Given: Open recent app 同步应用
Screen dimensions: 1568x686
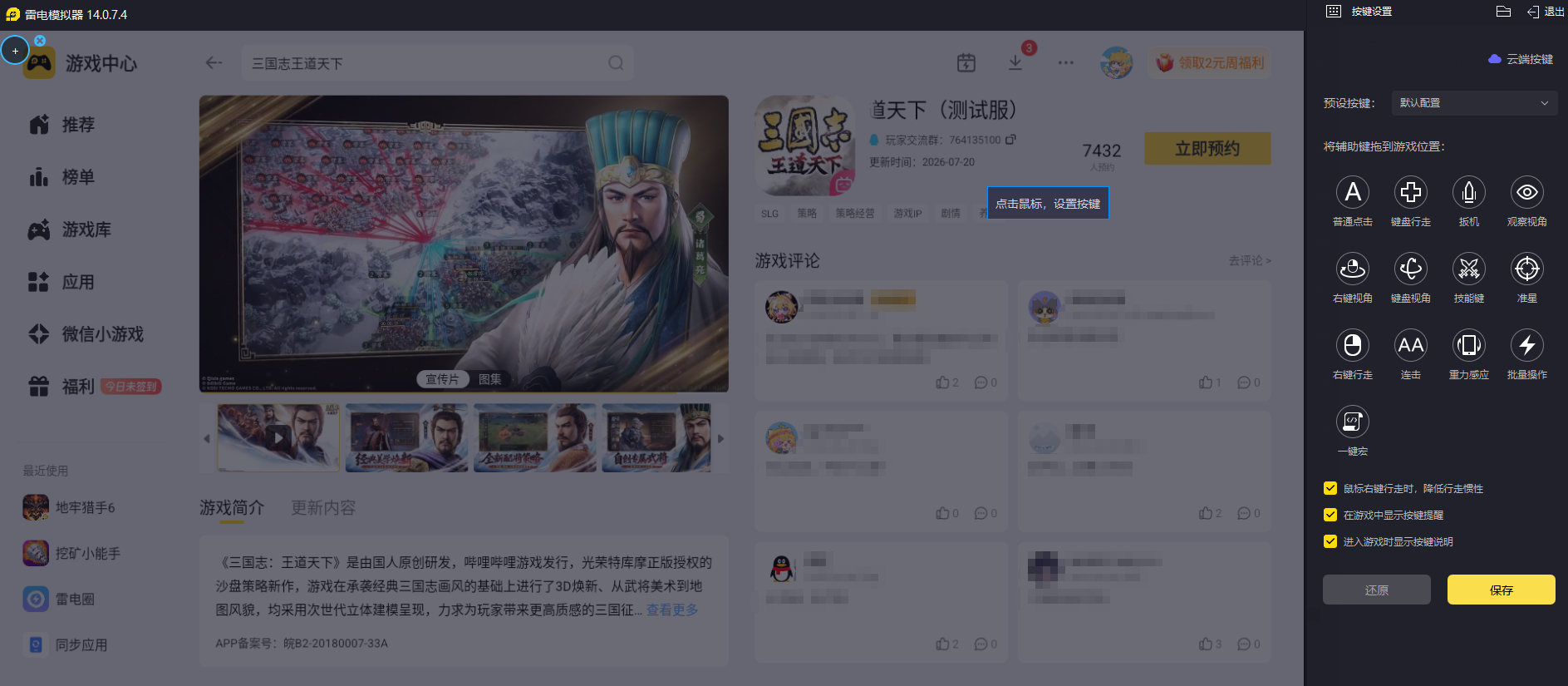Looking at the screenshot, I should (66, 644).
